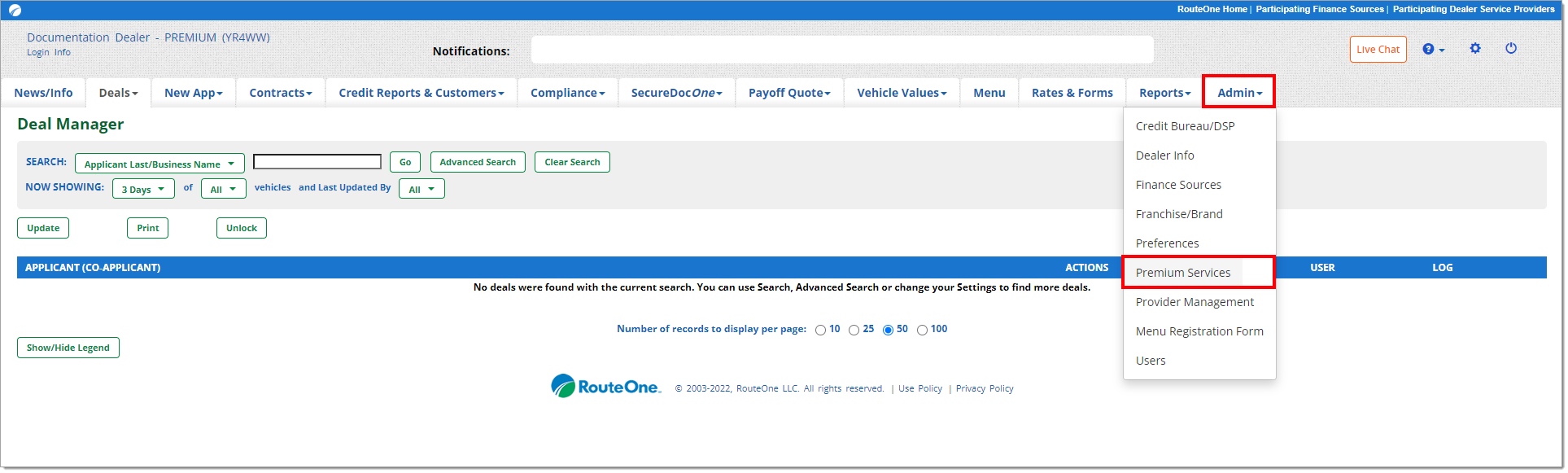1568x473 pixels.
Task: Open the Applicant Last/Business Name search dropdown
Action: (159, 164)
